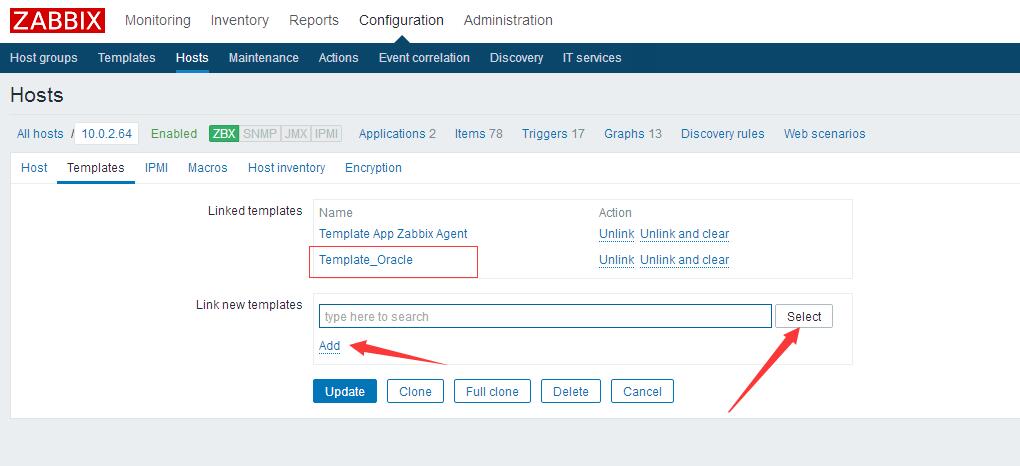
Task: Open the Hosts submenu item
Action: [x=192, y=58]
